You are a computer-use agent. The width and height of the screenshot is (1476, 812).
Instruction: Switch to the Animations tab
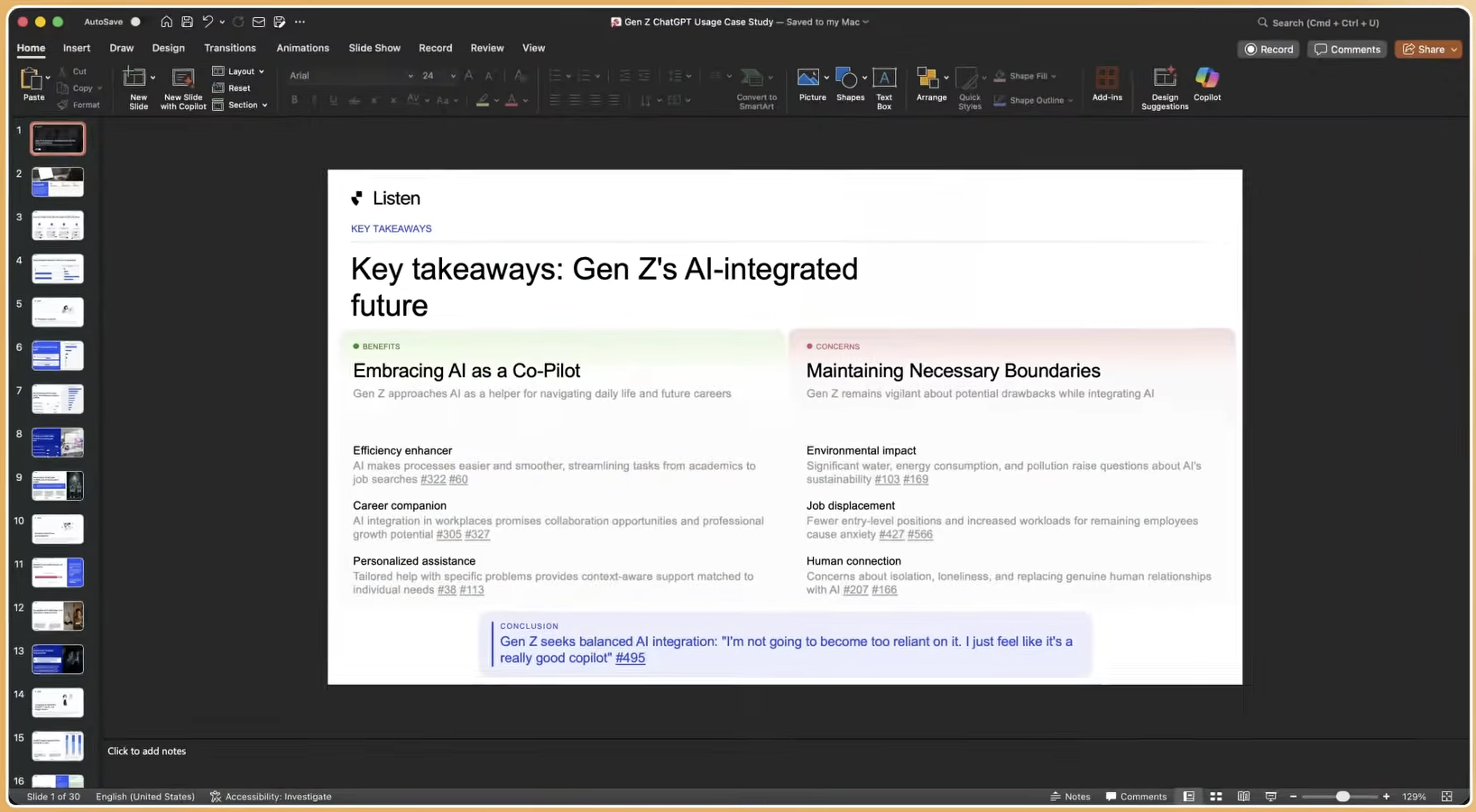tap(302, 48)
